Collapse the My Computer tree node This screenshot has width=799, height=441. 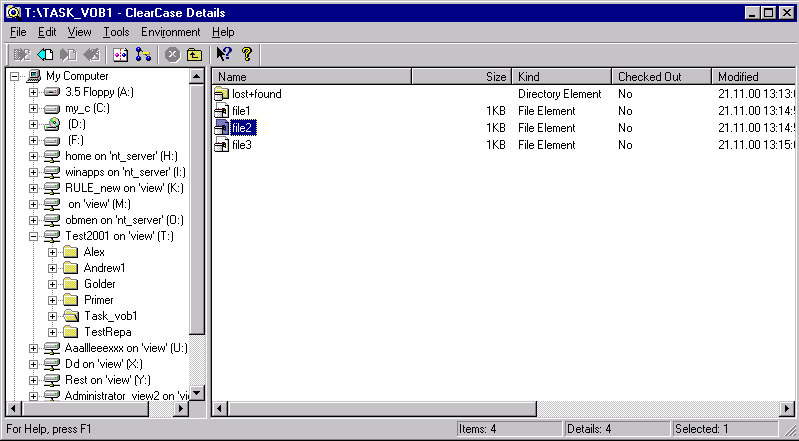coord(15,76)
